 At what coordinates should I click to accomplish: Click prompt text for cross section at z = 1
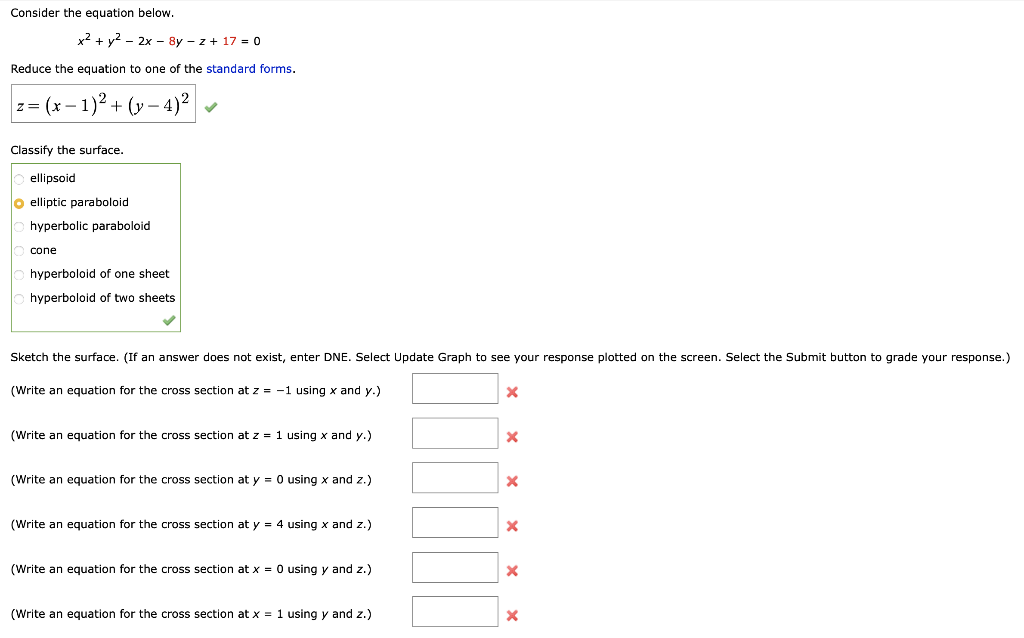[x=191, y=435]
